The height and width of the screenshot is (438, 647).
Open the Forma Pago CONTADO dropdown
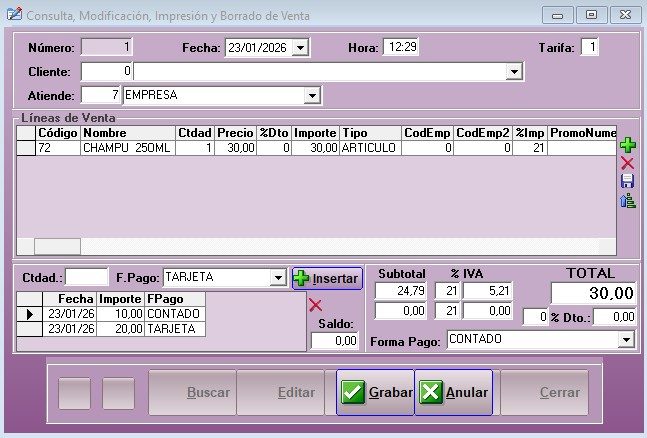pyautogui.click(x=626, y=340)
